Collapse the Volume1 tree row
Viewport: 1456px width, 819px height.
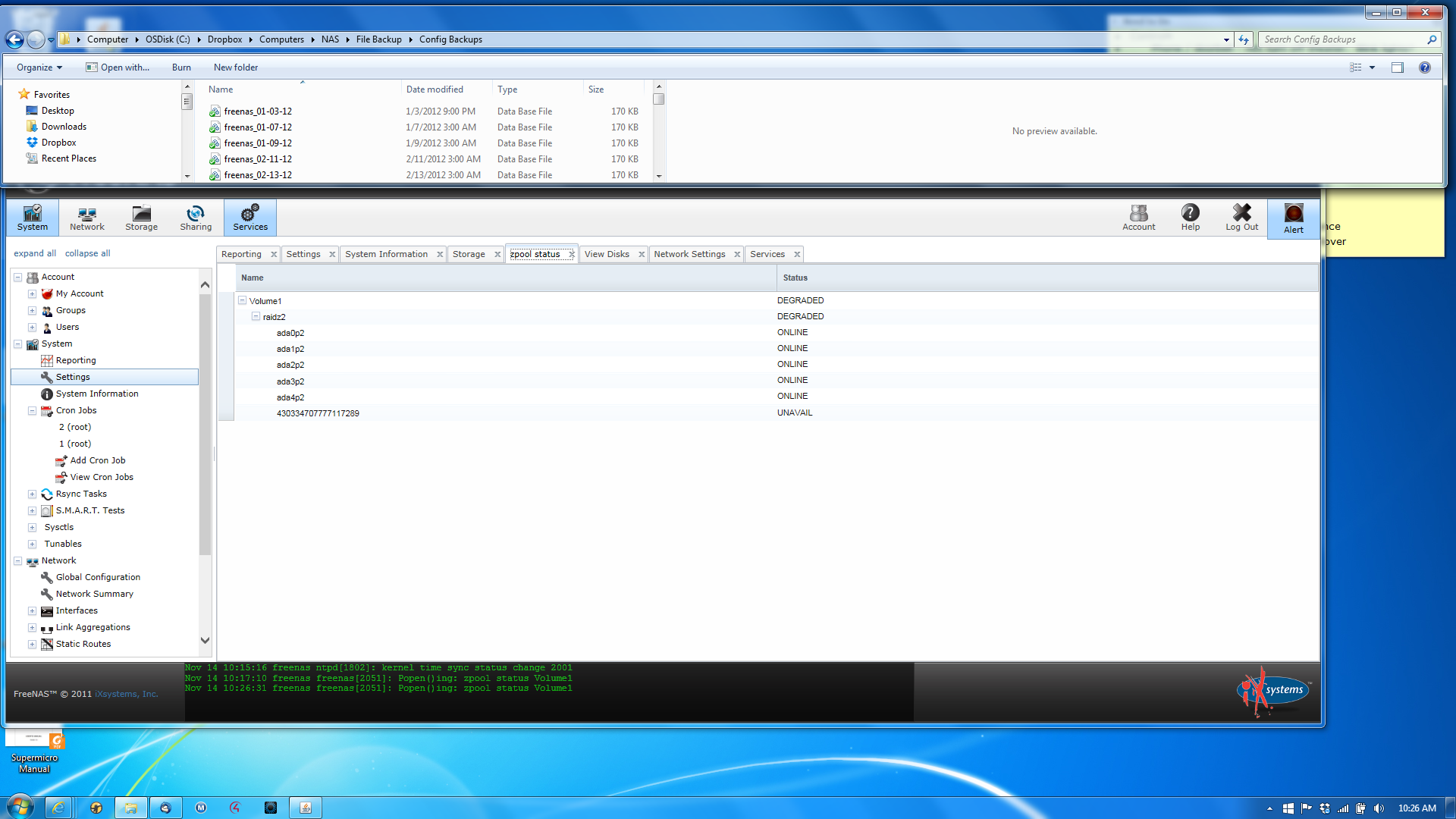coord(243,300)
